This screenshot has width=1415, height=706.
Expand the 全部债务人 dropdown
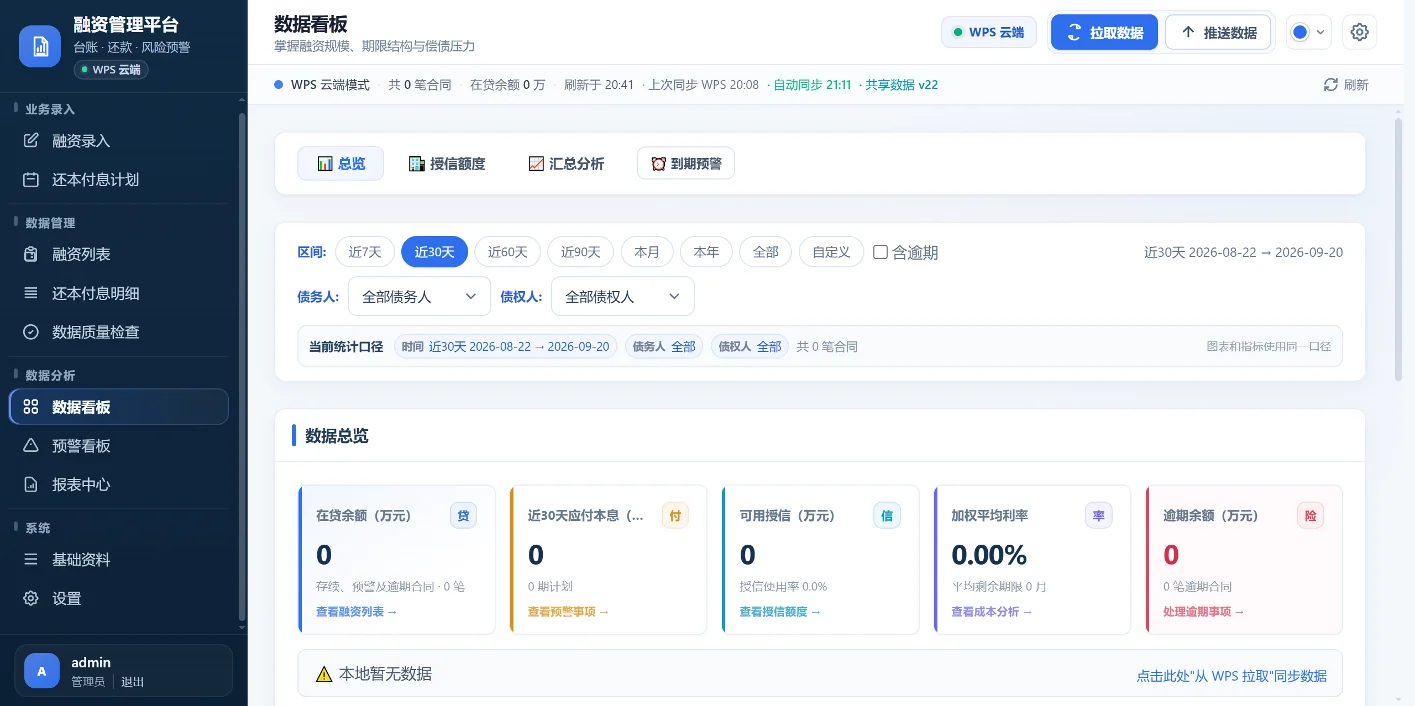coord(419,296)
